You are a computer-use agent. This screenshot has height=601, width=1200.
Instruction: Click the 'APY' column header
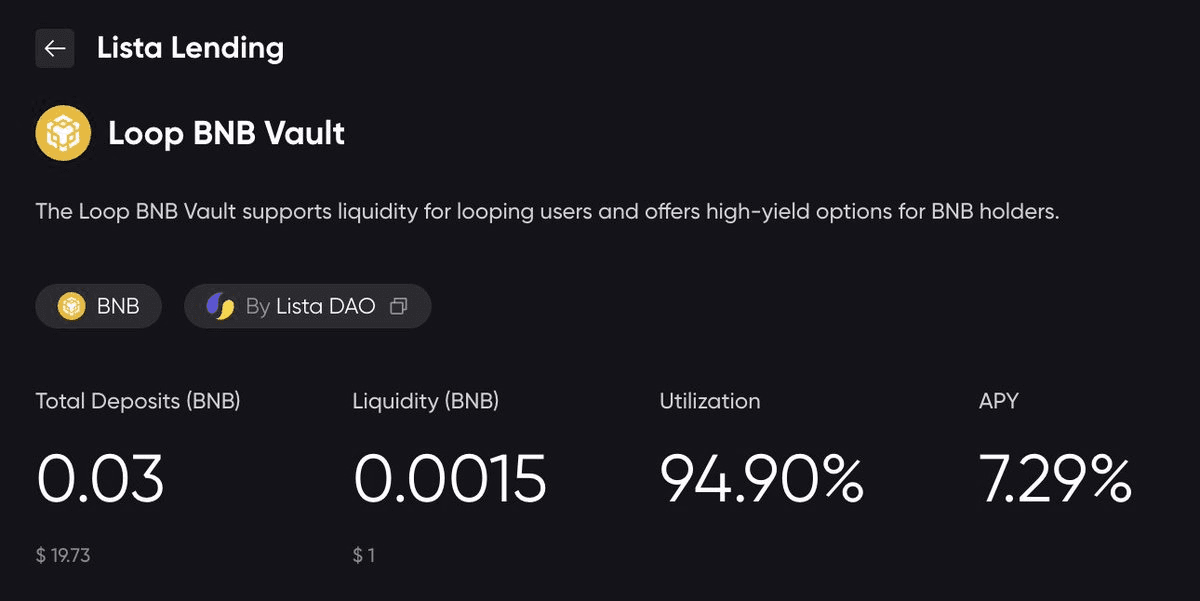coord(998,400)
